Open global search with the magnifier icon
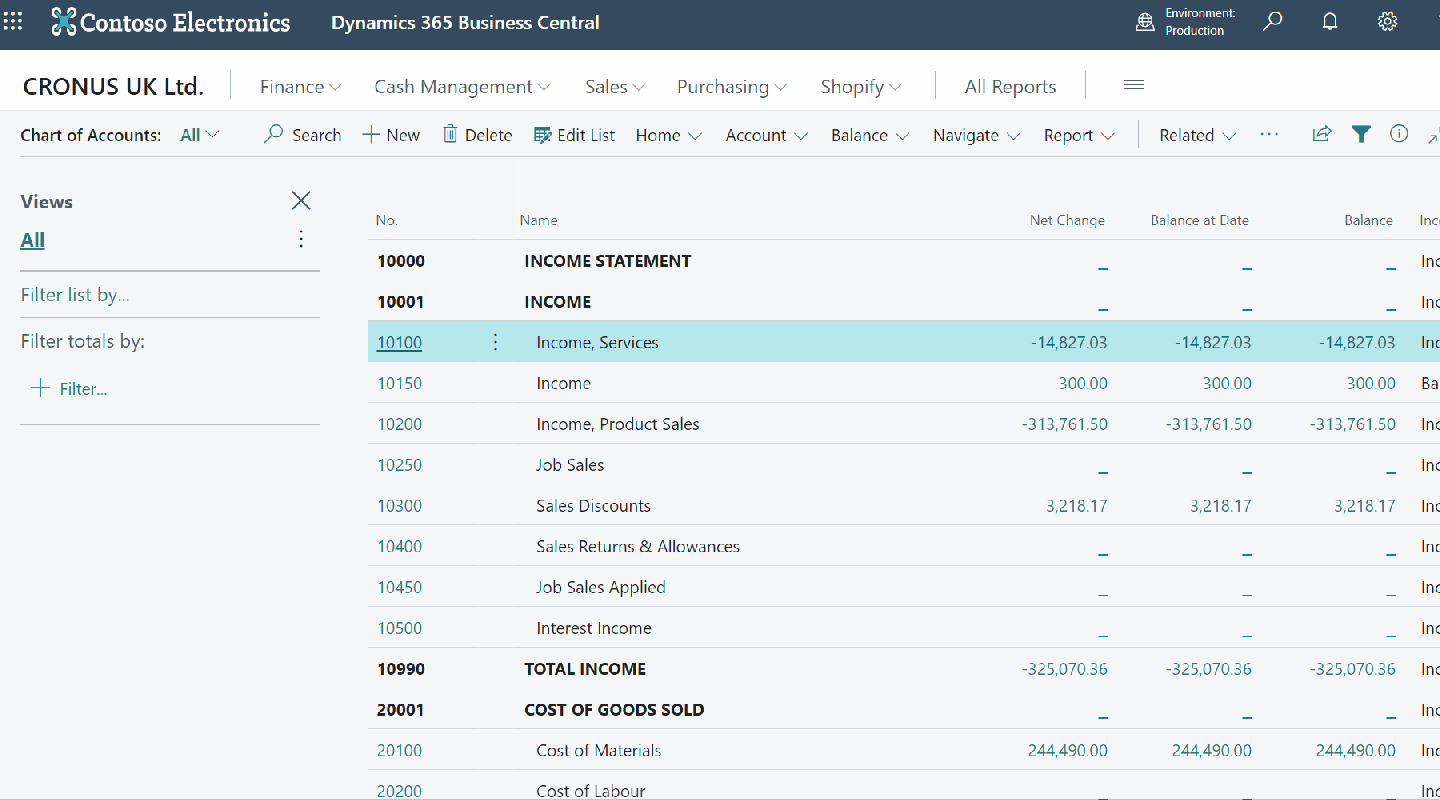1440x800 pixels. point(1272,20)
